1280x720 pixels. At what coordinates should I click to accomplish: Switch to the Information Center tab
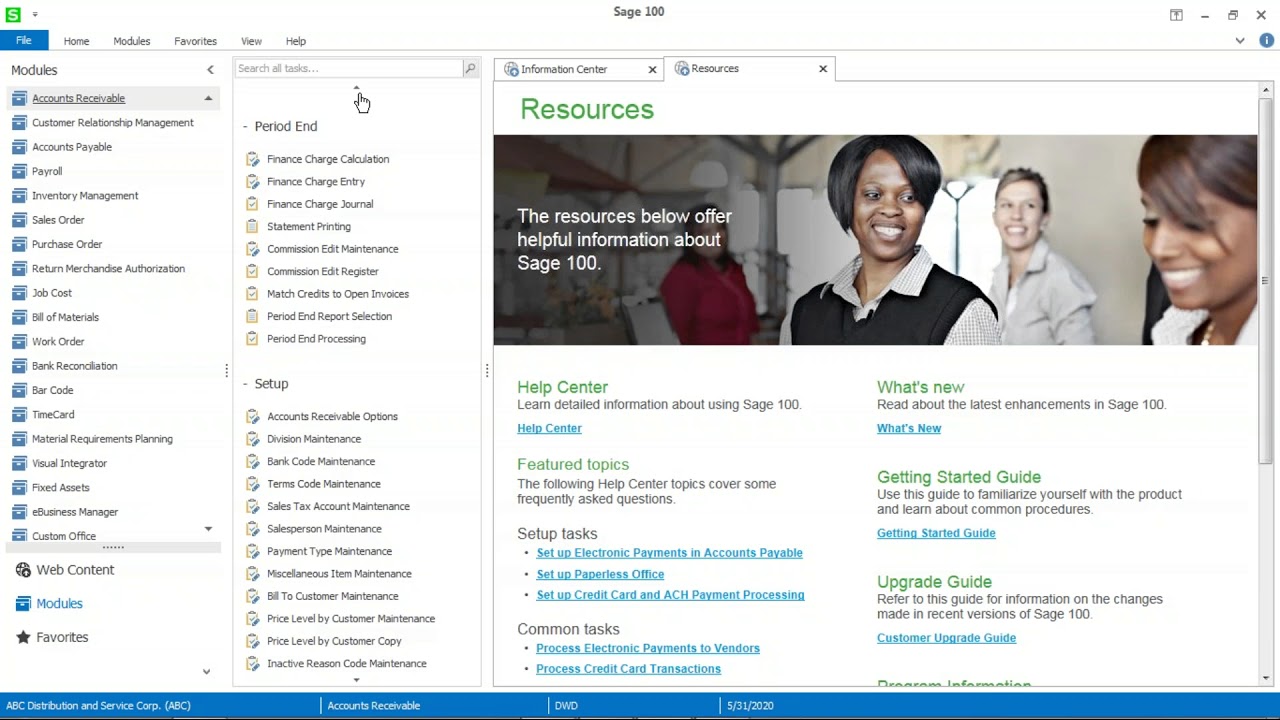(x=564, y=69)
